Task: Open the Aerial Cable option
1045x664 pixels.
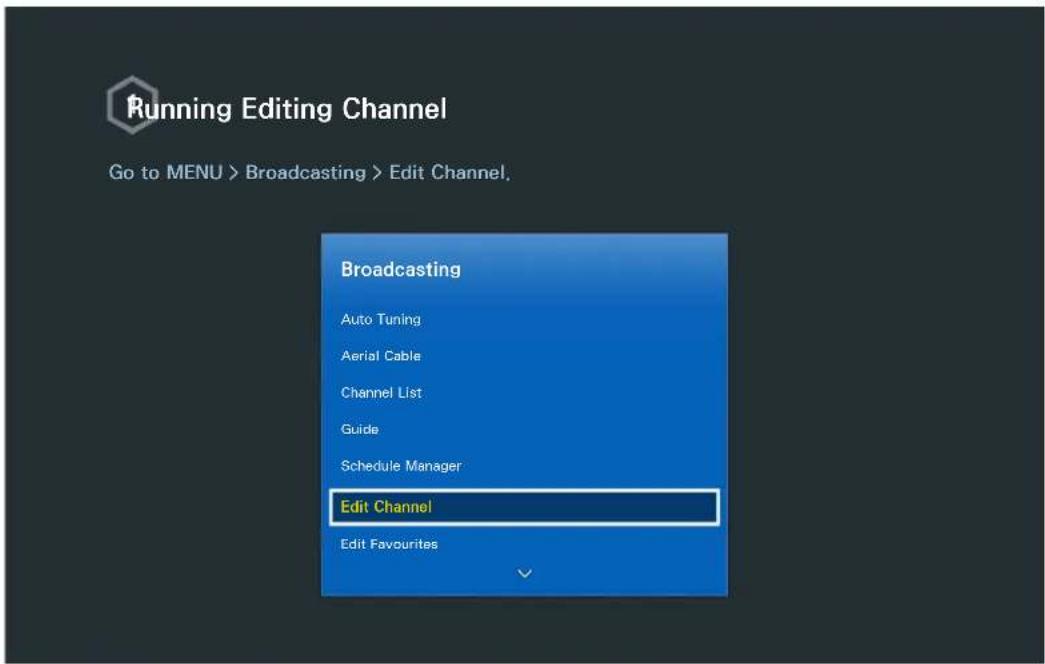Action: point(381,356)
